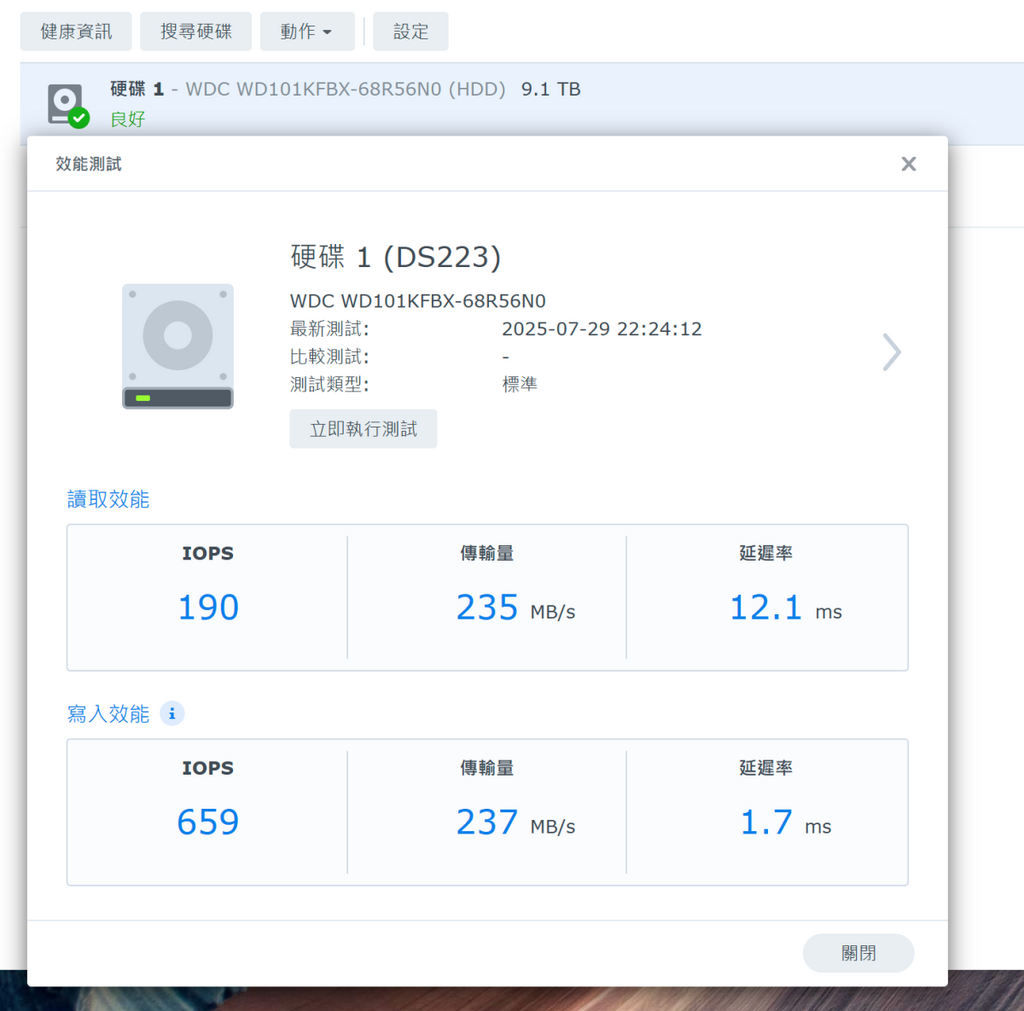Viewport: 1024px width, 1011px height.
Task: Click the 良好 healthy status text
Action: (x=127, y=120)
